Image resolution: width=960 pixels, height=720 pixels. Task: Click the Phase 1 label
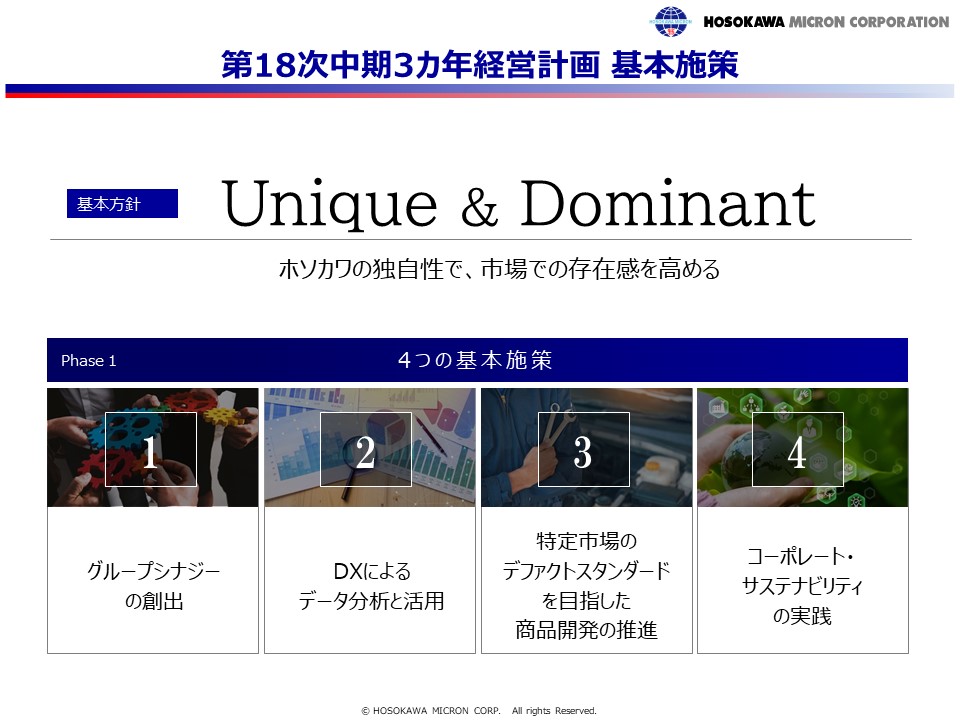(89, 361)
